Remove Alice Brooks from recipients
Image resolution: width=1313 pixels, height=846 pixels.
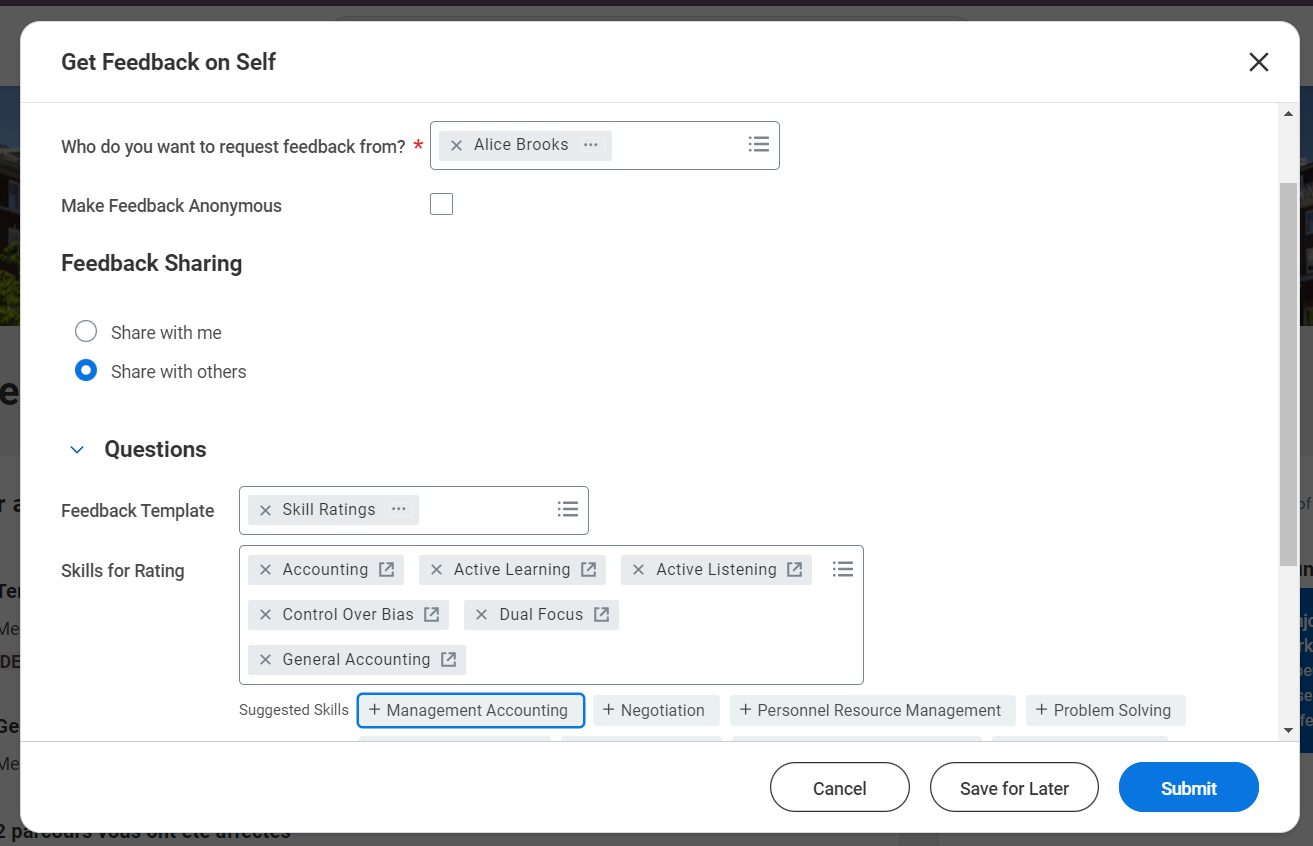click(x=456, y=146)
